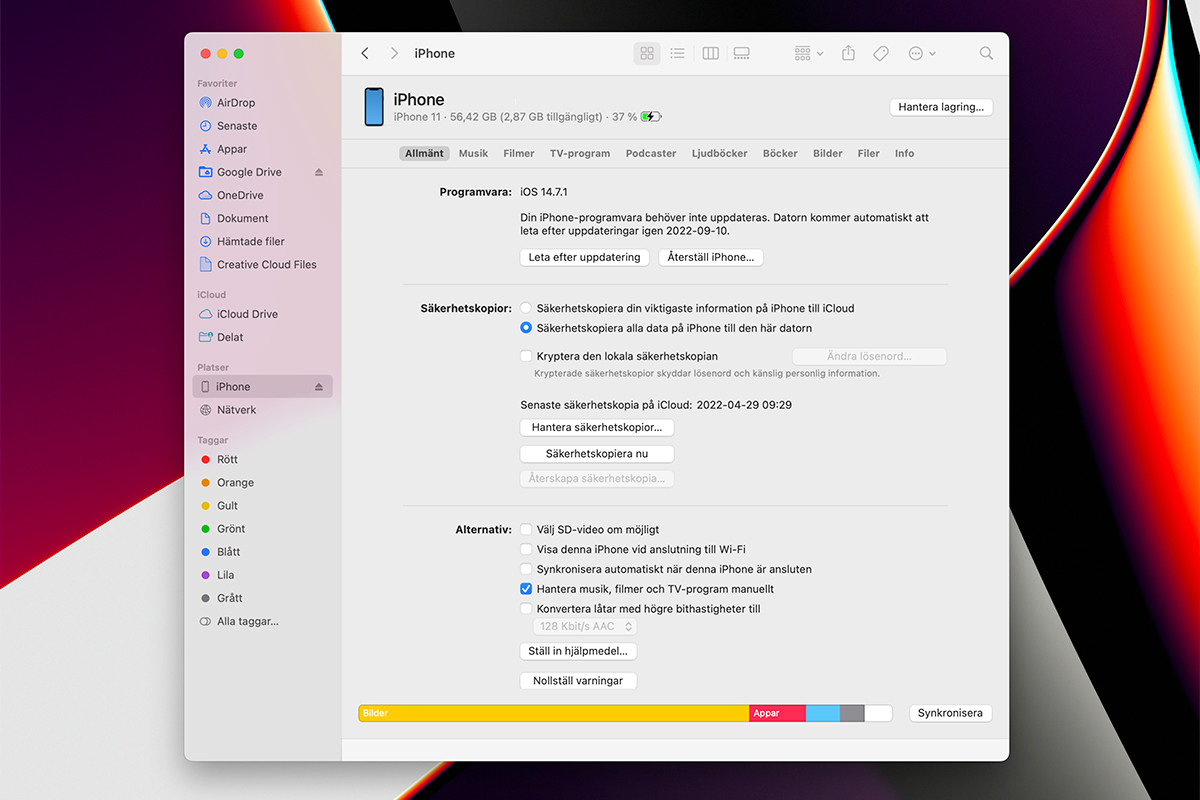The height and width of the screenshot is (800, 1200).
Task: Open AirDrop in the sidebar
Action: click(236, 103)
